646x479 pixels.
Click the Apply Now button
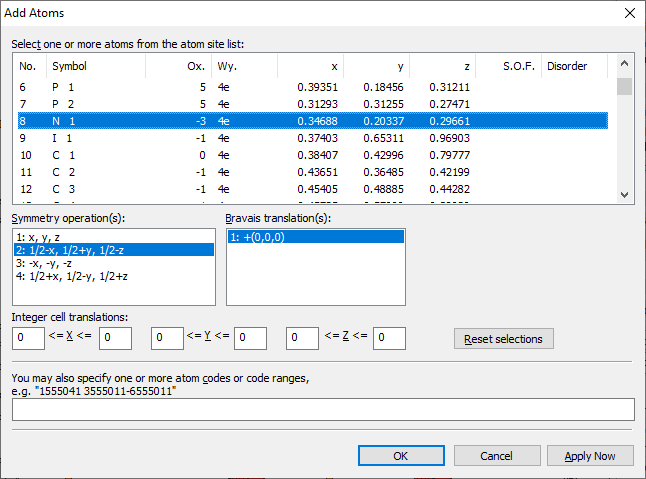590,456
